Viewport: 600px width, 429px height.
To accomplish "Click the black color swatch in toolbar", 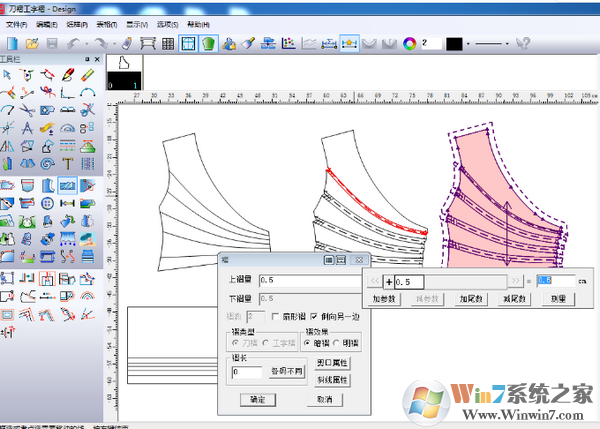I will pyautogui.click(x=454, y=44).
